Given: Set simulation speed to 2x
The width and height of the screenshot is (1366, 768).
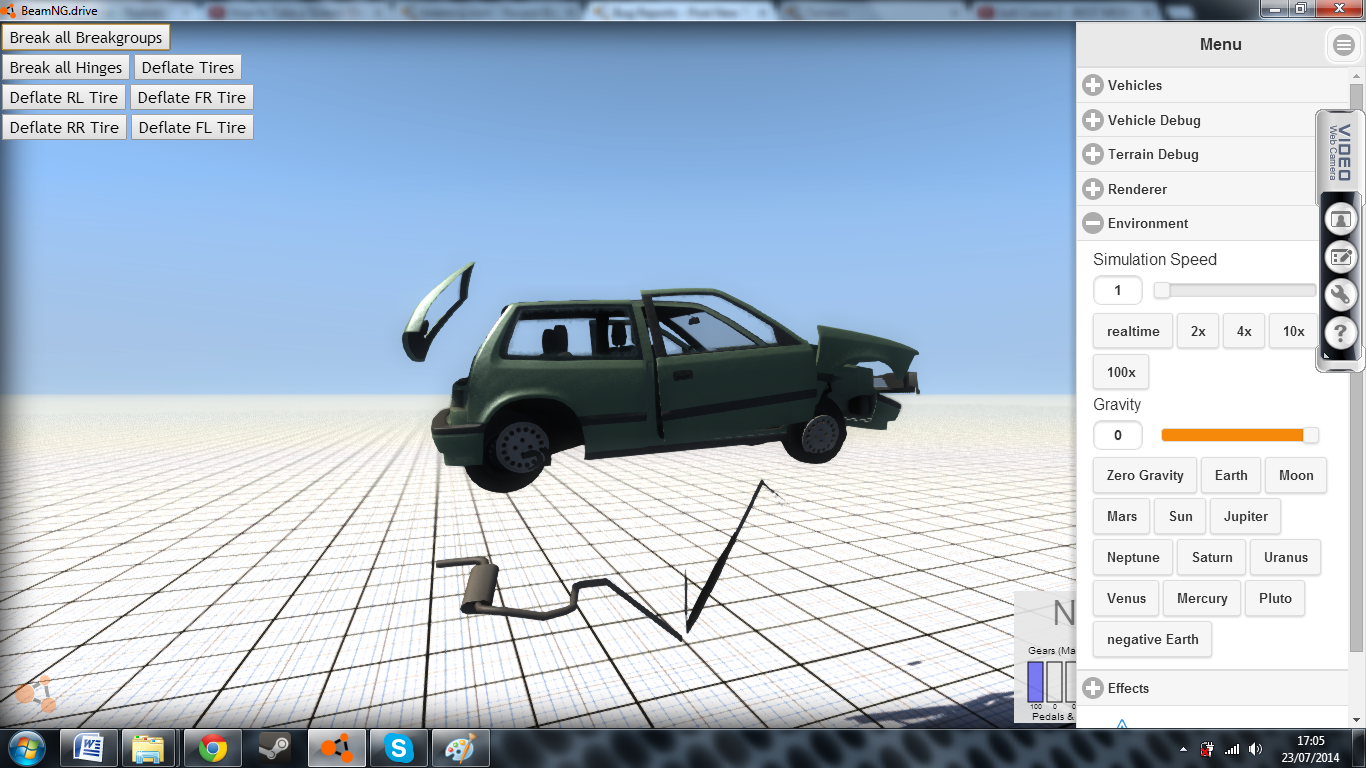Looking at the screenshot, I should tap(1198, 331).
